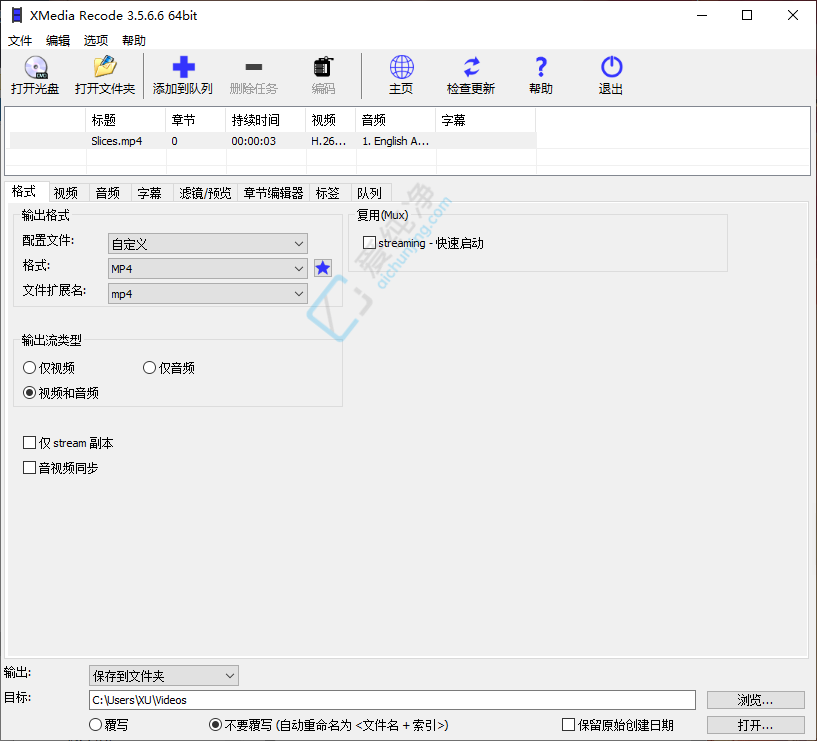This screenshot has height=741, width=817.
Task: Switch to the 队列 tab
Action: coord(369,193)
